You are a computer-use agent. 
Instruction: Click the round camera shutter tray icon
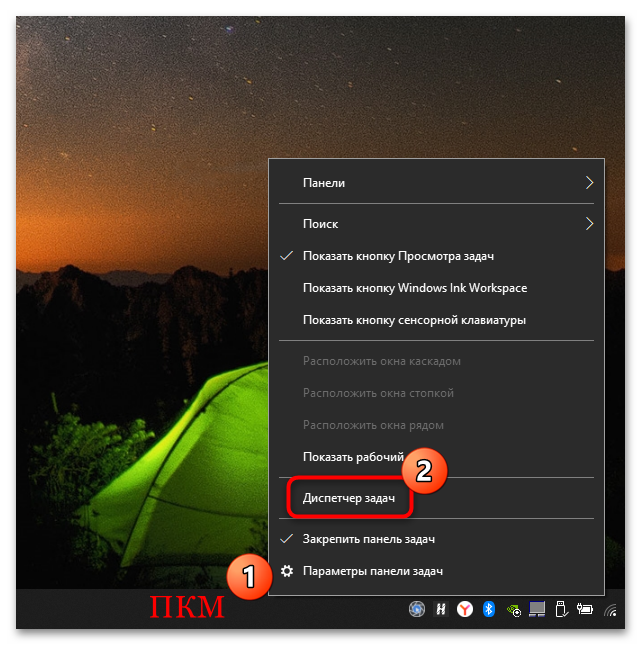(x=417, y=608)
